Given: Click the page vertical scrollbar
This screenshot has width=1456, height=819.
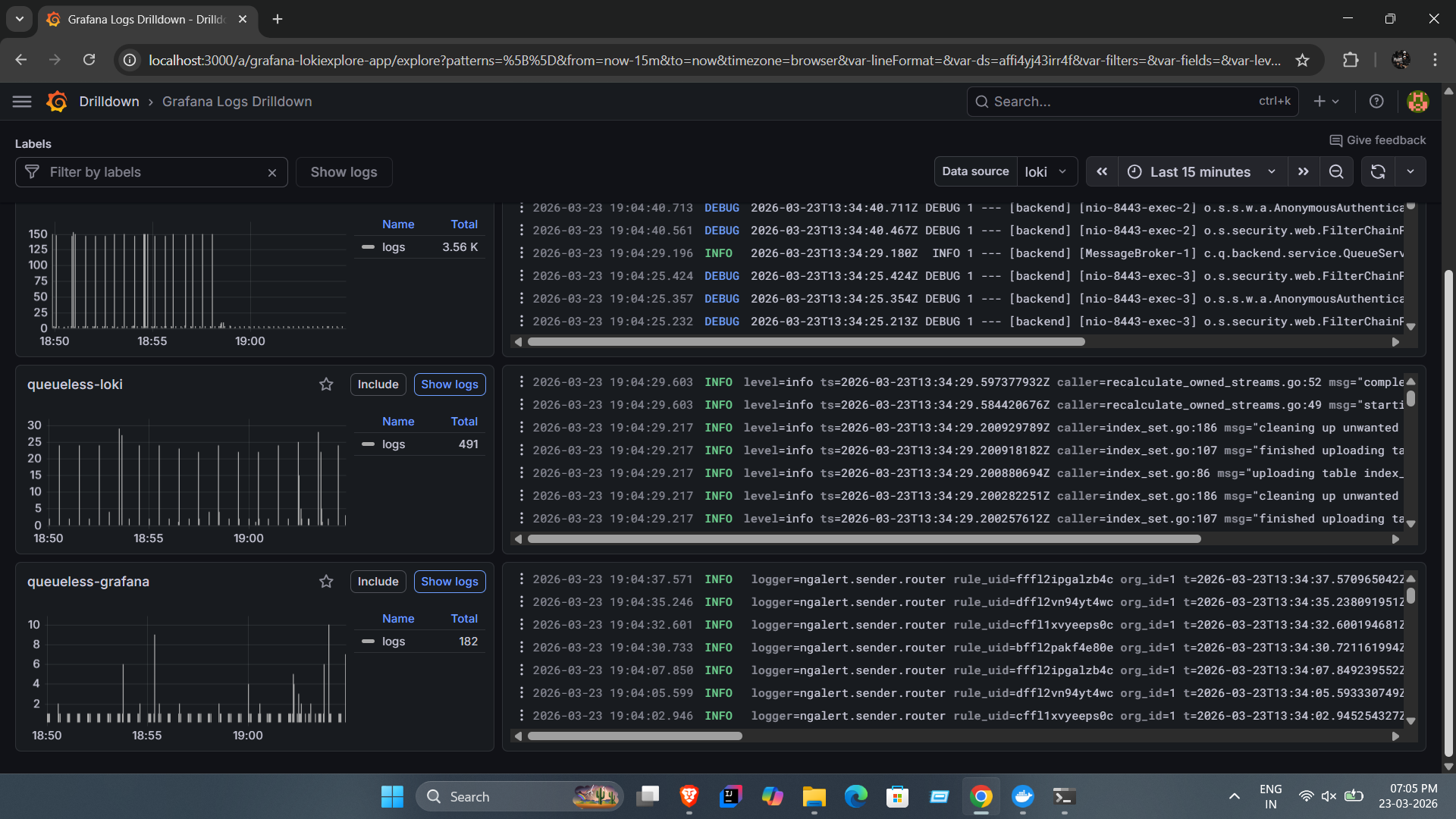Looking at the screenshot, I should pos(1448,513).
